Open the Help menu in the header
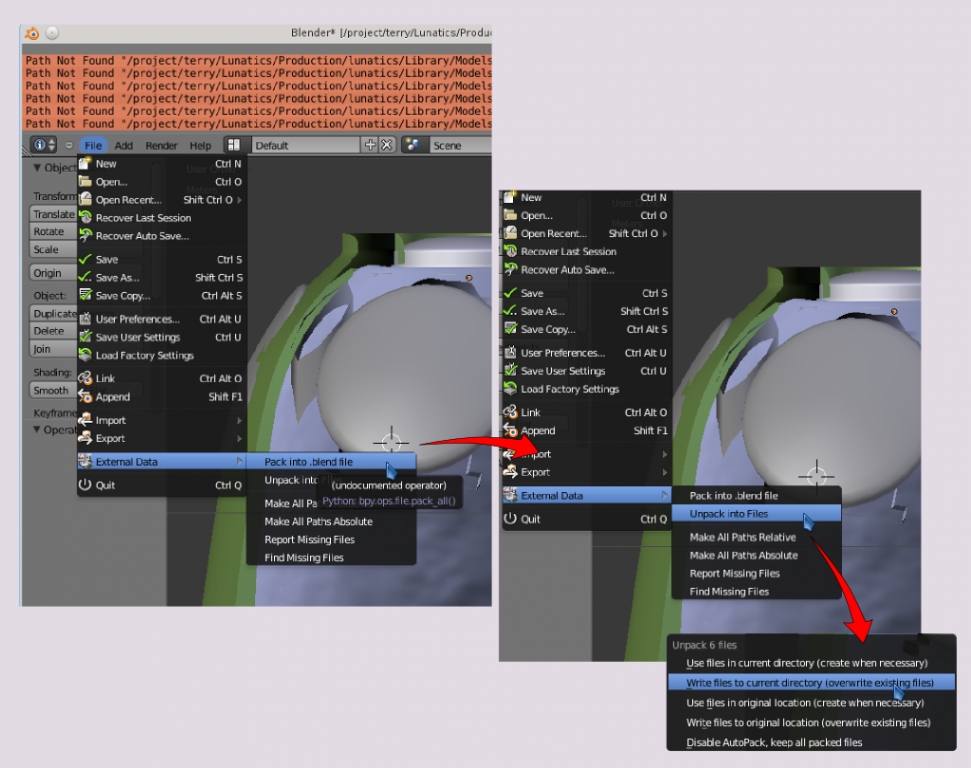Image resolution: width=971 pixels, height=768 pixels. coord(200,145)
